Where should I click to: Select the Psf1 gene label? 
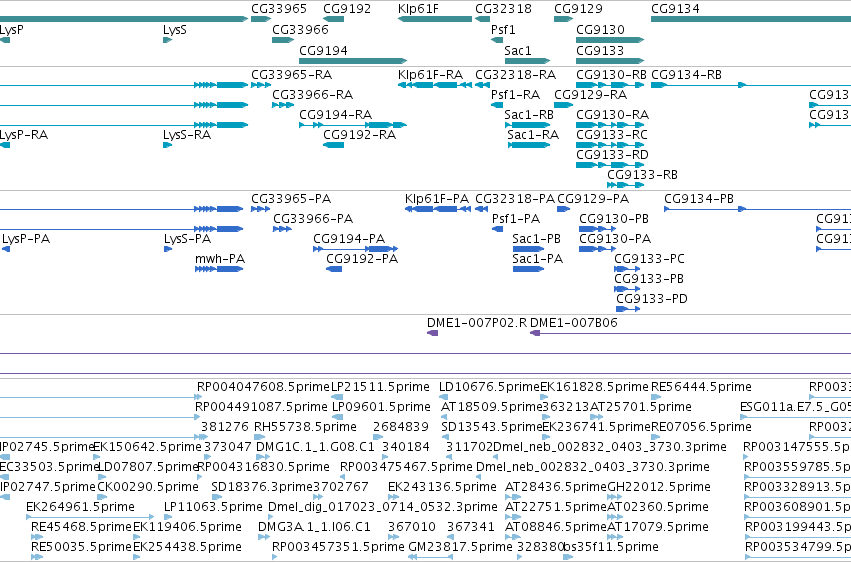[503, 29]
